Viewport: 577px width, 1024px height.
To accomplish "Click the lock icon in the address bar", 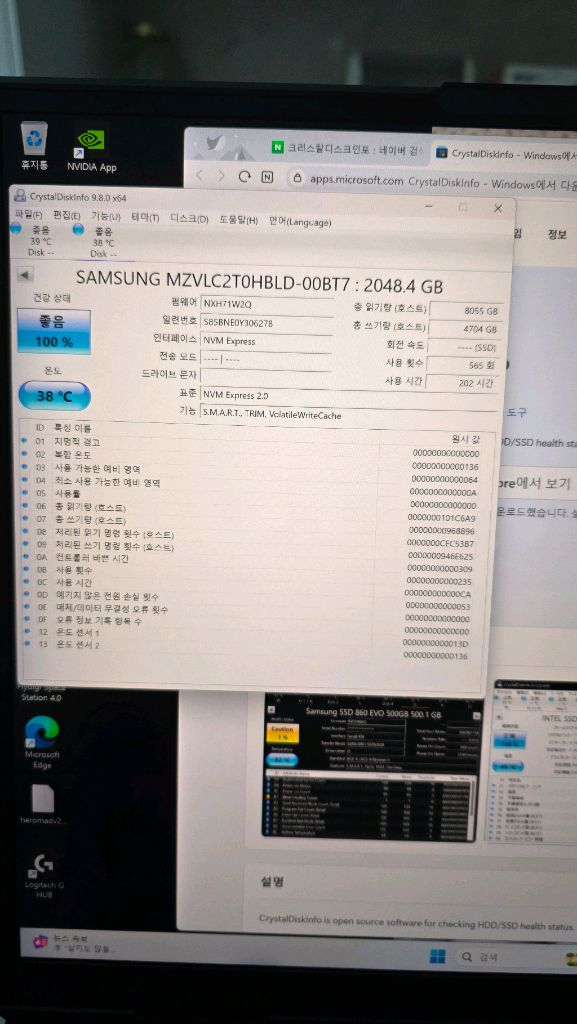I will pos(297,178).
